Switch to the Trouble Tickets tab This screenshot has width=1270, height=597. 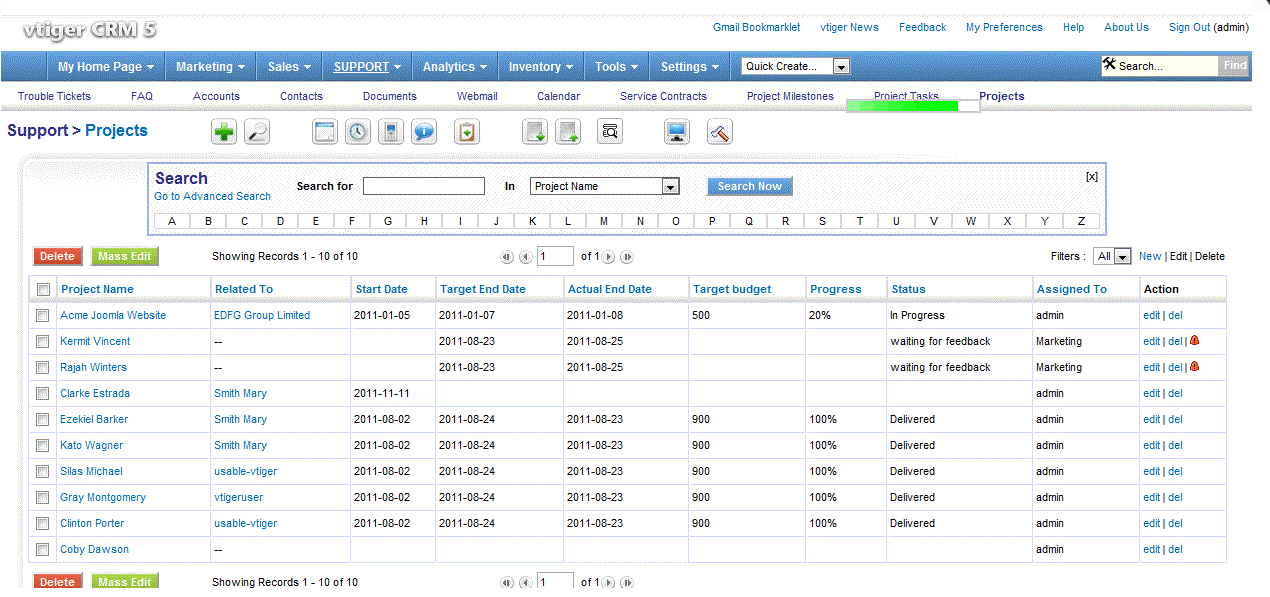(x=54, y=97)
